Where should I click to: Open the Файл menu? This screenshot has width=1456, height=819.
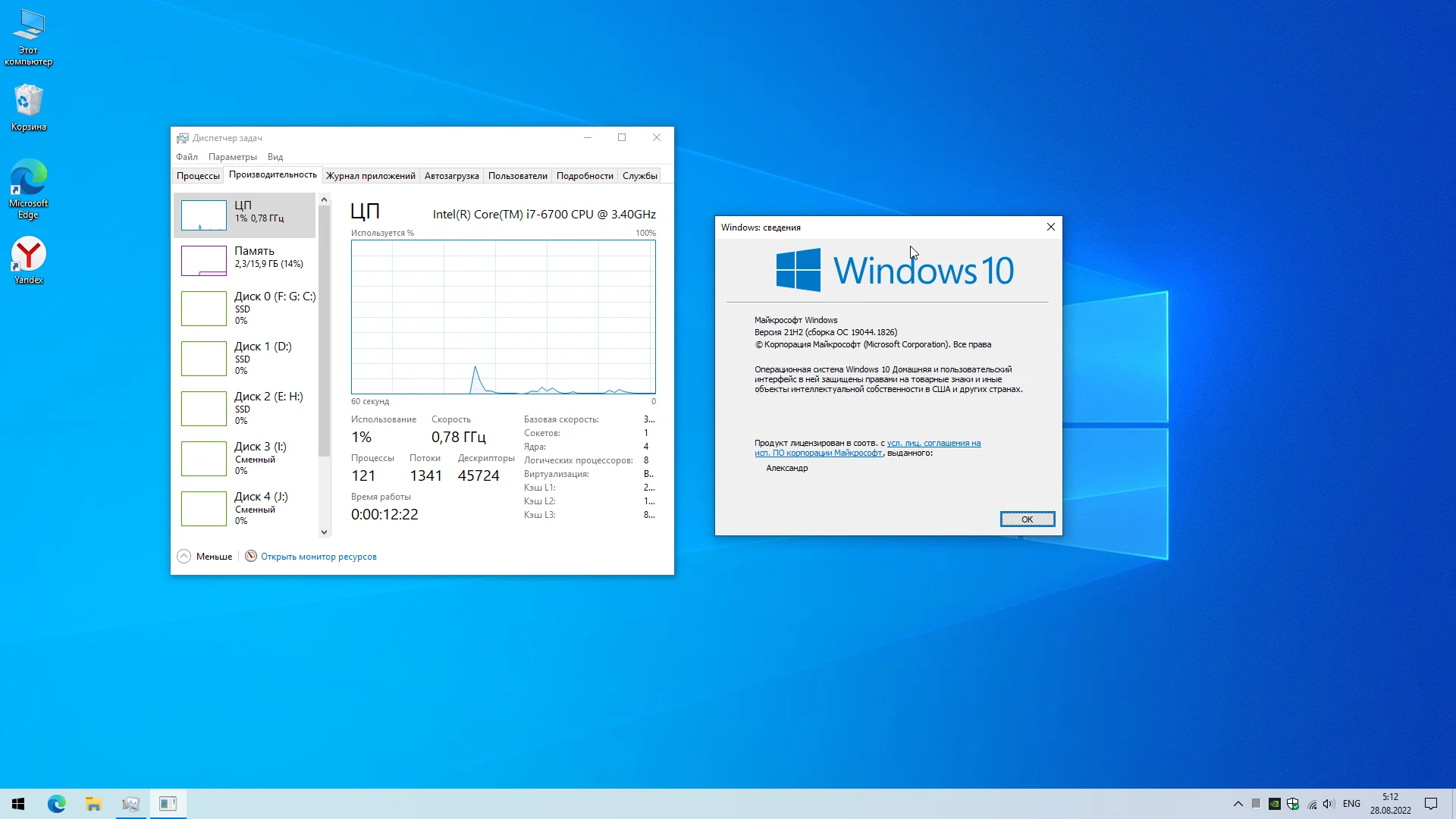187,157
